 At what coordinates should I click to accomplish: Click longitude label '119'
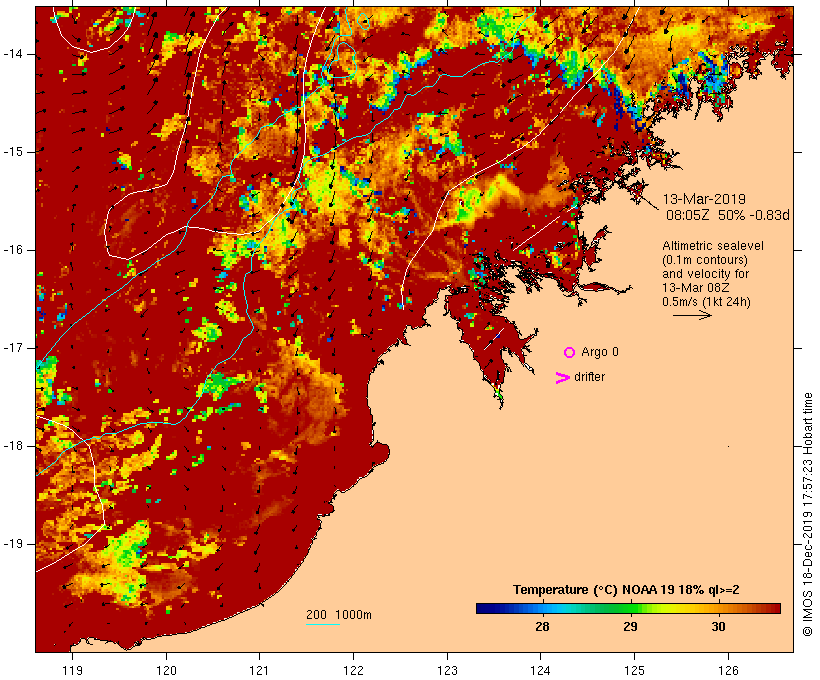click(72, 670)
